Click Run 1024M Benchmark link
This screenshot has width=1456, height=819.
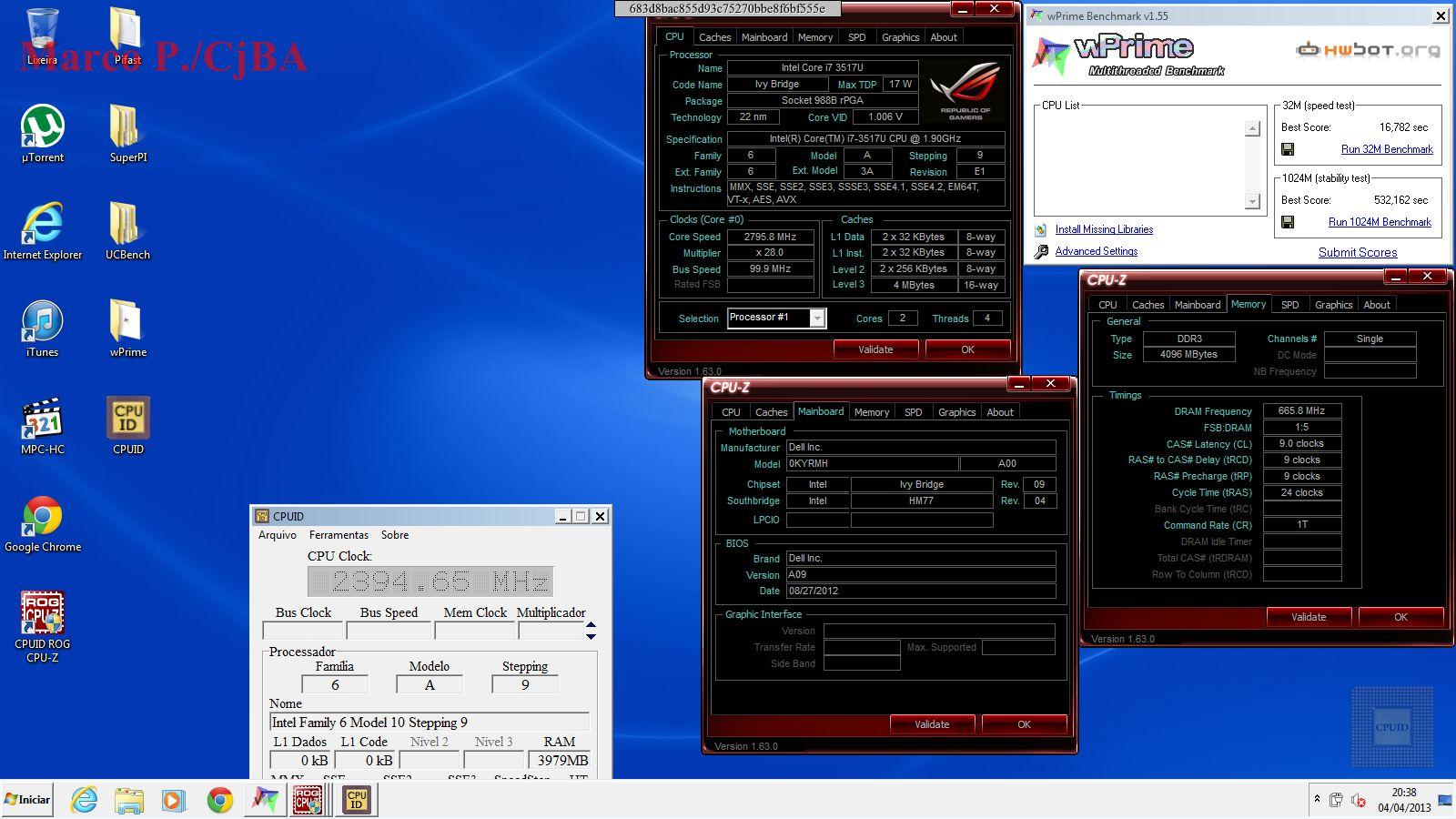click(x=1380, y=222)
